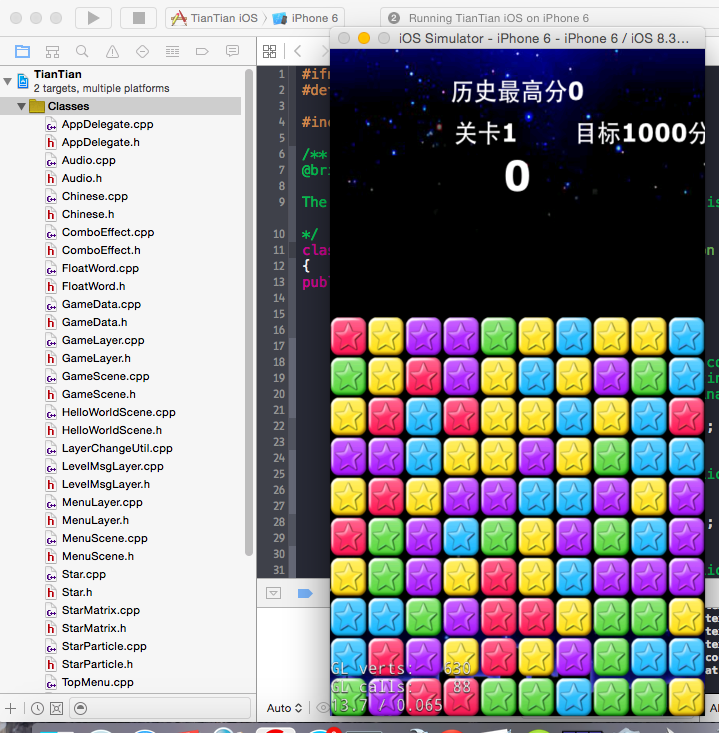719x733 pixels.
Task: Open the Report navigator
Action: [232, 51]
